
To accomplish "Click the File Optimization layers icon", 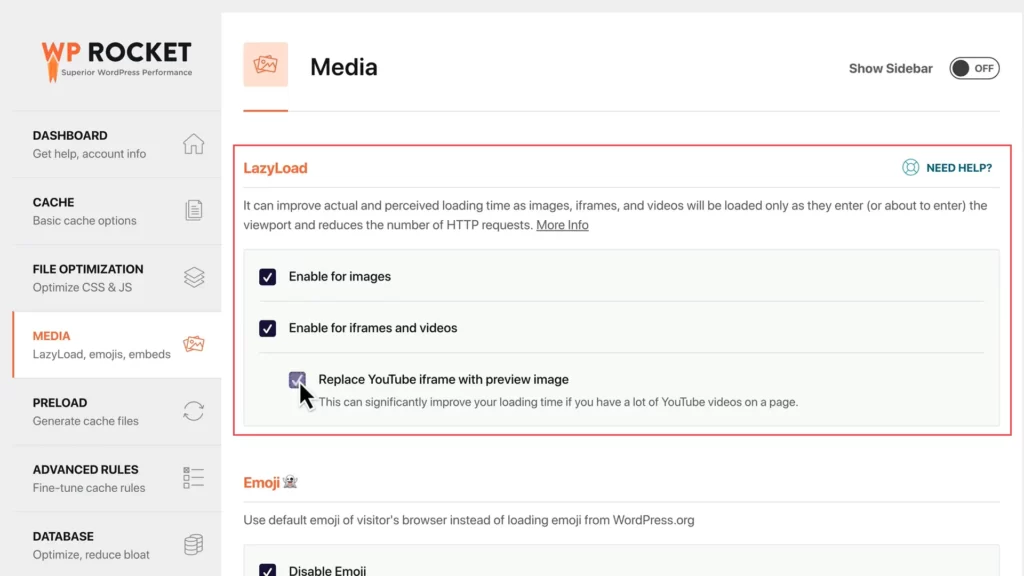I will click(x=193, y=278).
